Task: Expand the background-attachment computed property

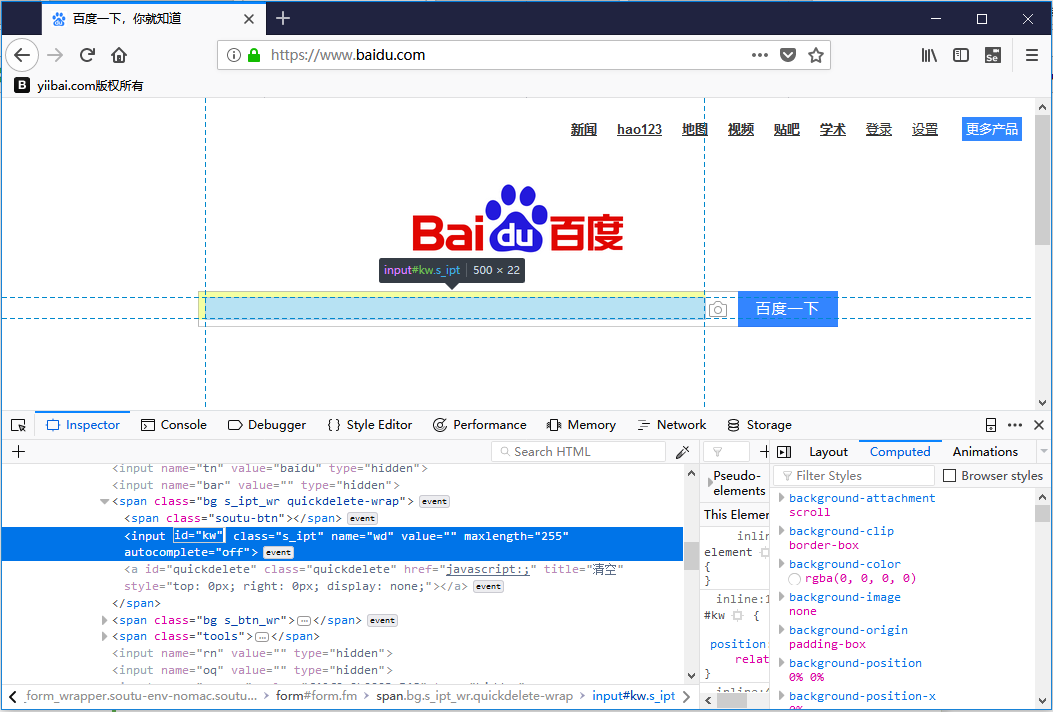Action: [782, 498]
